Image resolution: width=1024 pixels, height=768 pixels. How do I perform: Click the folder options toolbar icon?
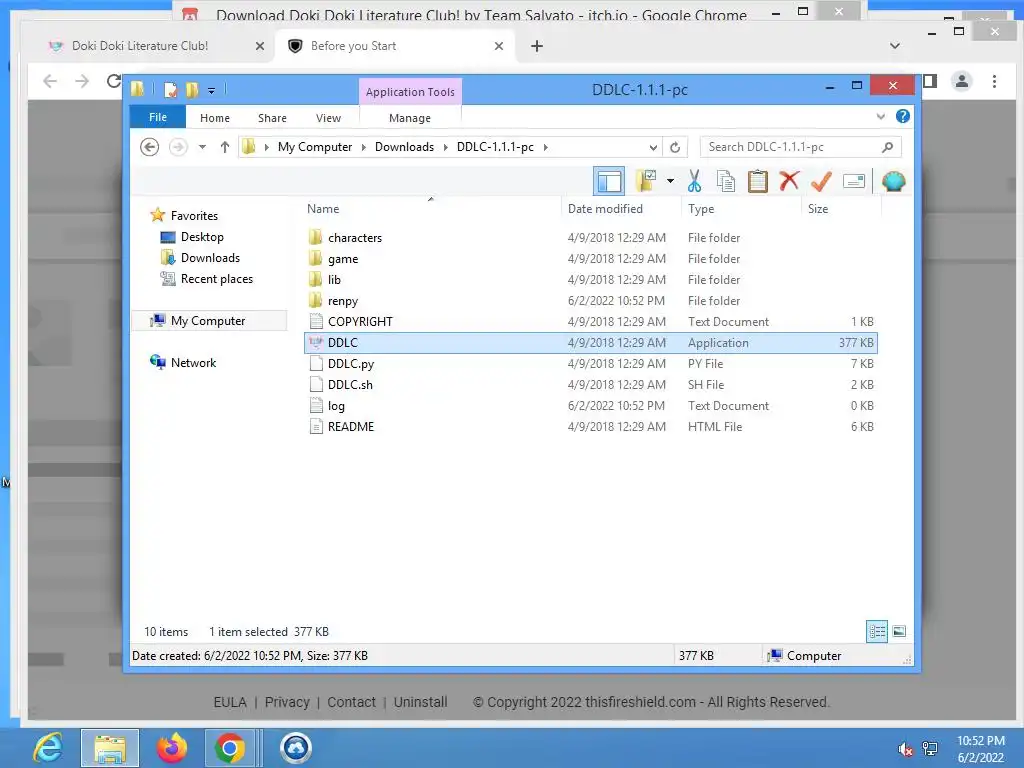point(645,181)
